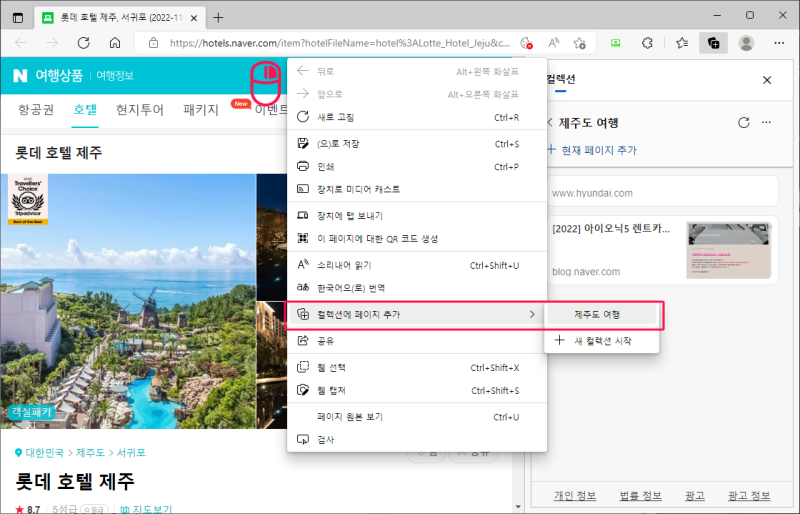This screenshot has width=800, height=514.
Task: Select 한국어(으)로 번역
Action: pos(417,288)
